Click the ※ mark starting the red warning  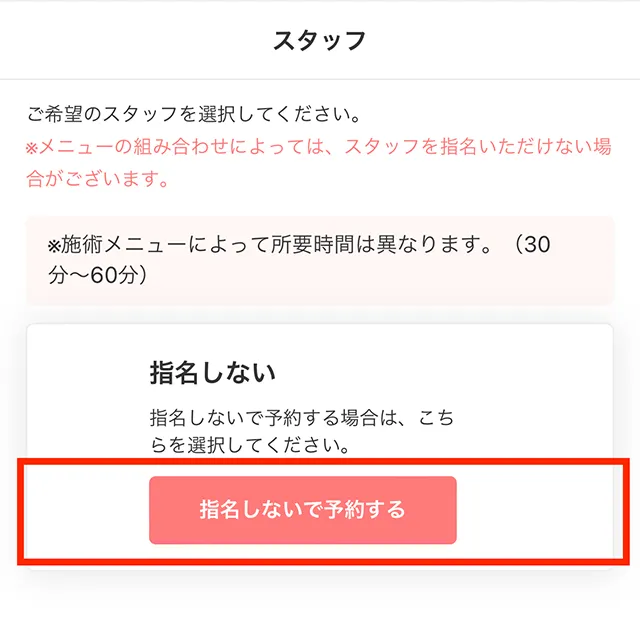point(33,148)
